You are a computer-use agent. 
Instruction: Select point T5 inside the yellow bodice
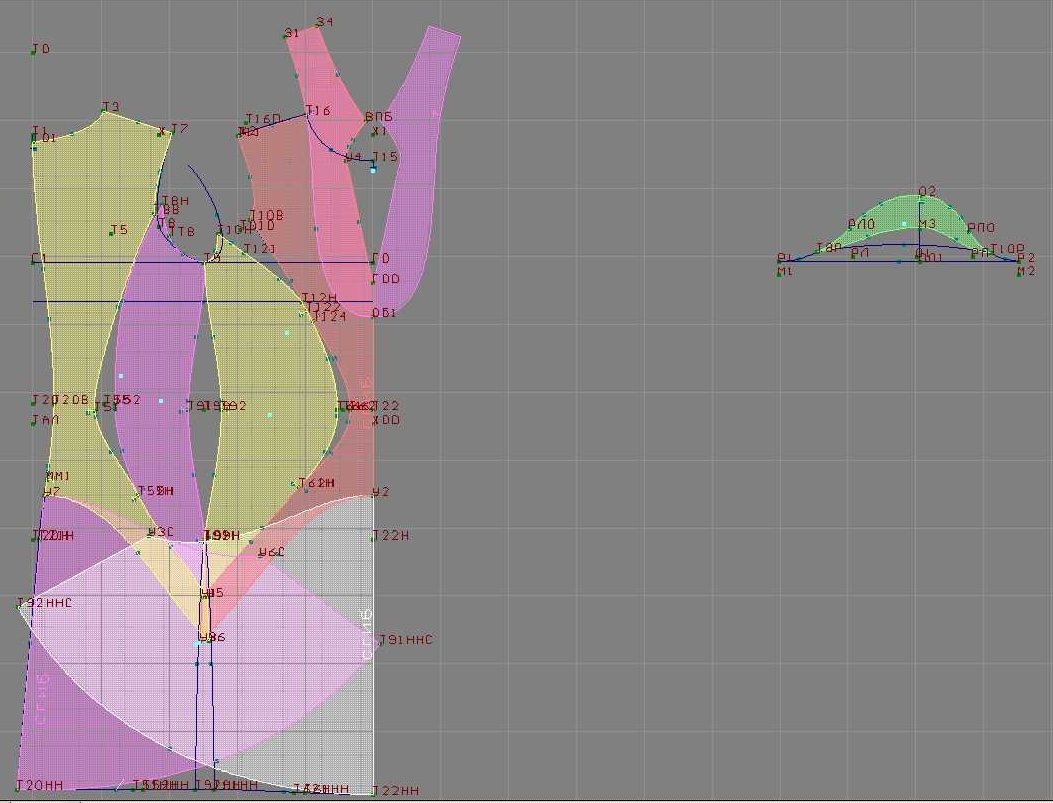click(112, 233)
